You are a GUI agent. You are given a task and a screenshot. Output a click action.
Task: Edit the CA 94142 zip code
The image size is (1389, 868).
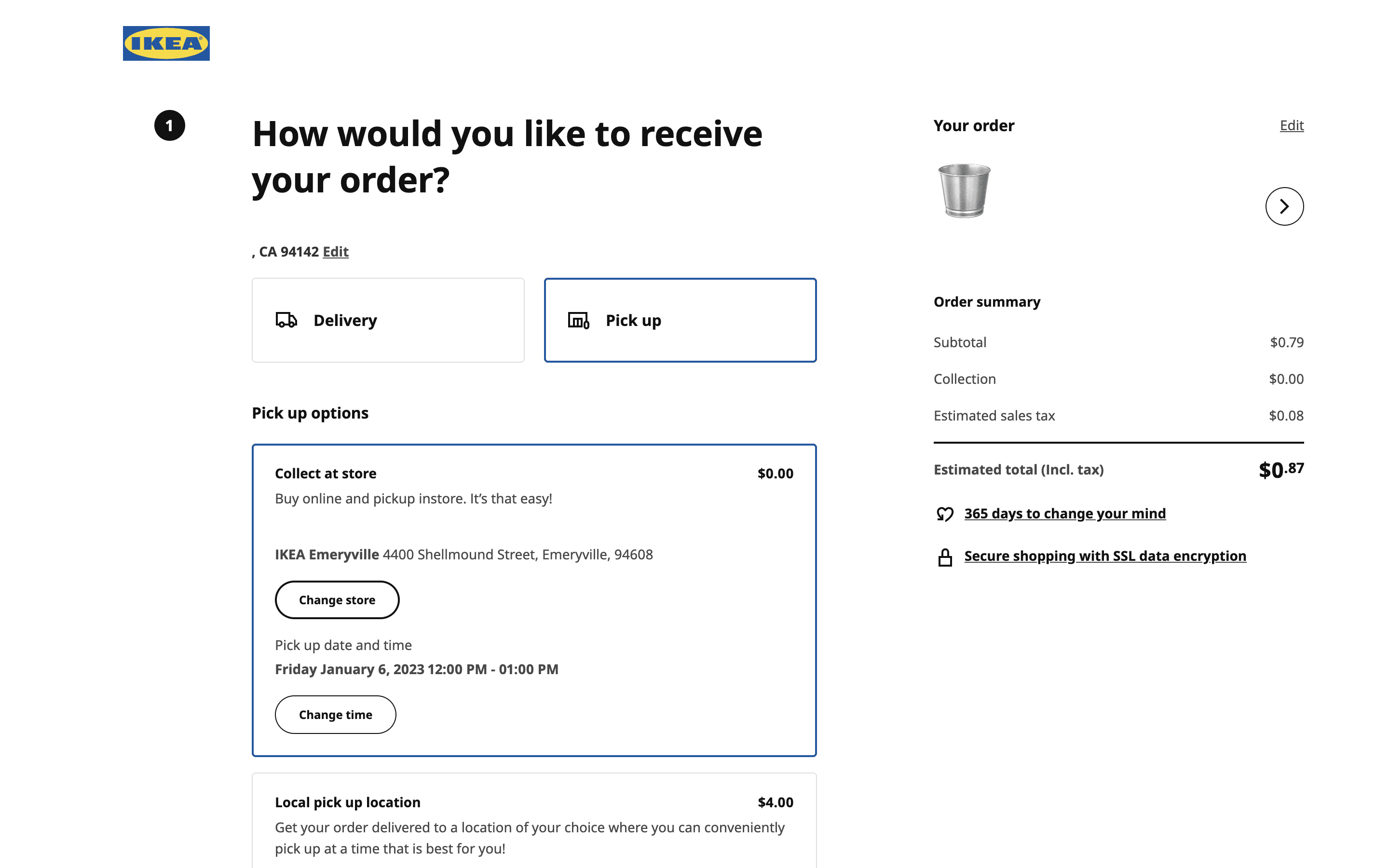coord(336,251)
